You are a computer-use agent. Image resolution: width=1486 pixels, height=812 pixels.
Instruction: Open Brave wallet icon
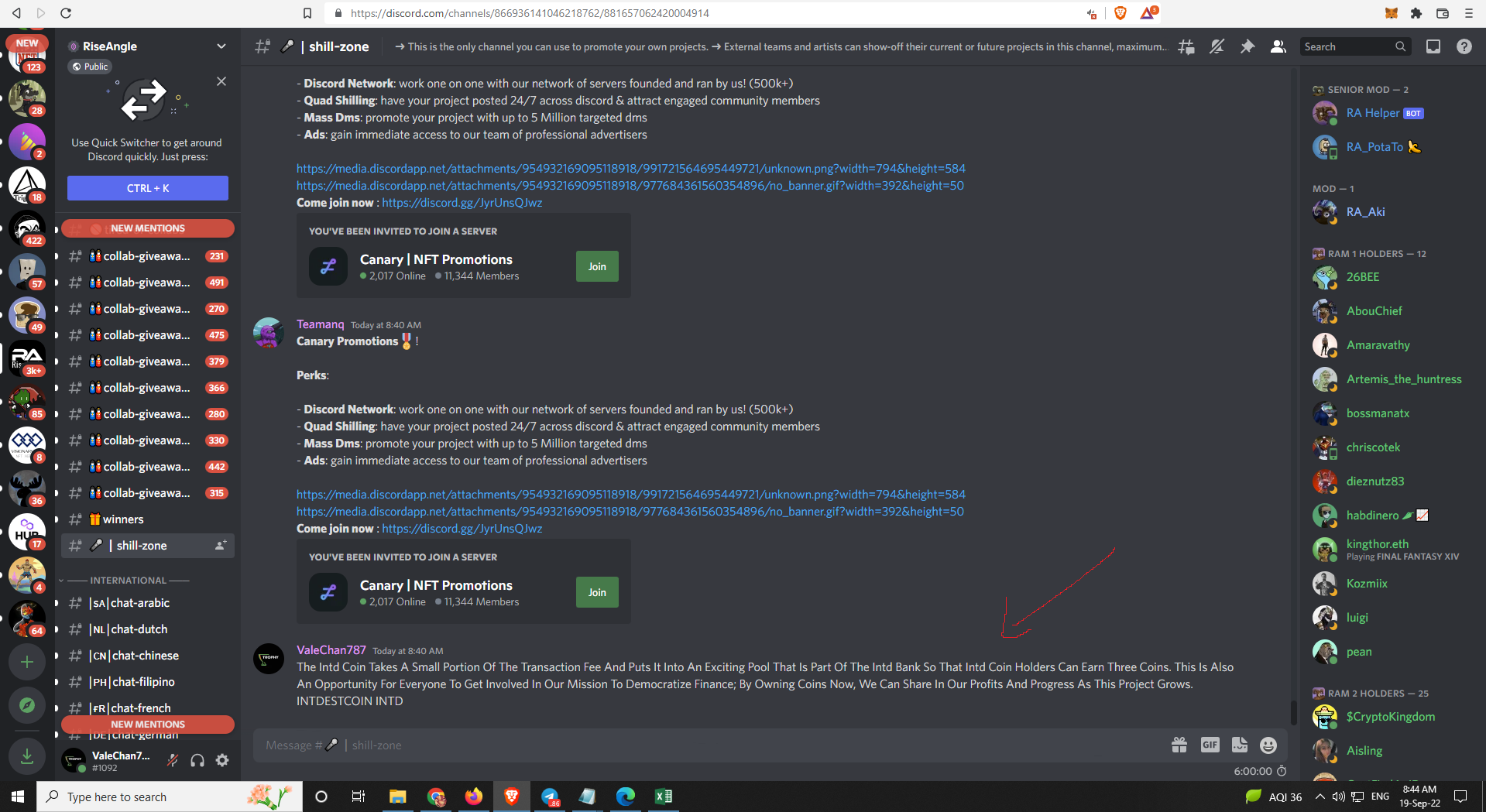pyautogui.click(x=1442, y=13)
